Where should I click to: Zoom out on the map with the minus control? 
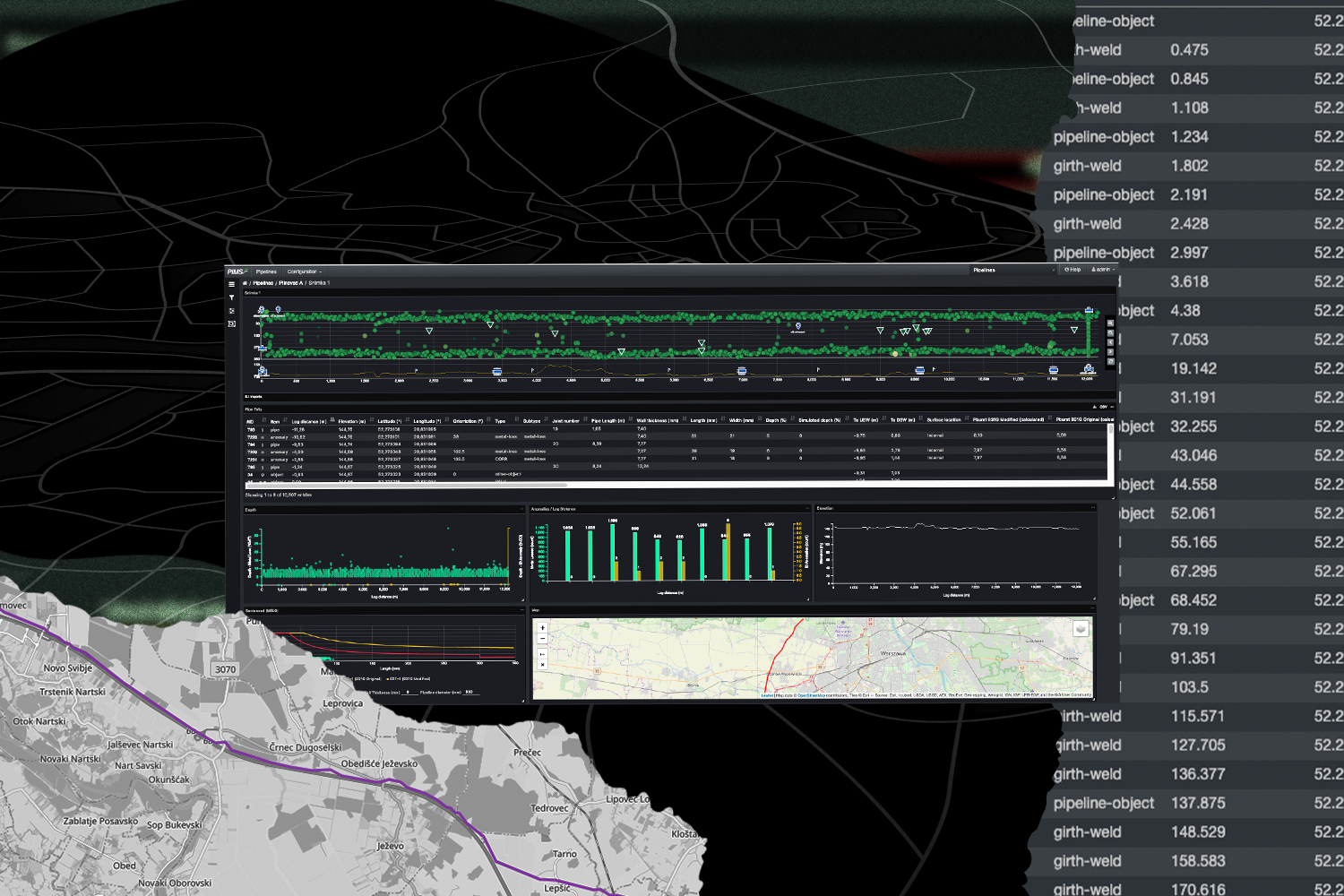(542, 638)
